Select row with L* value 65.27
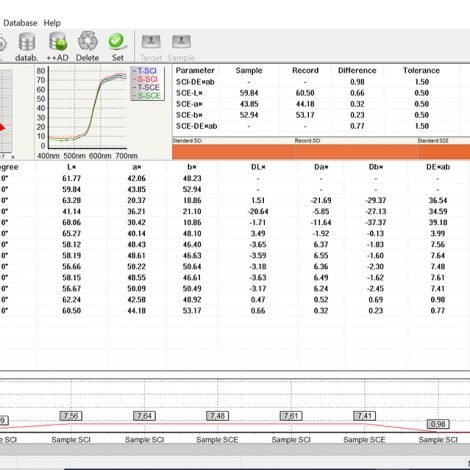 click(x=235, y=233)
